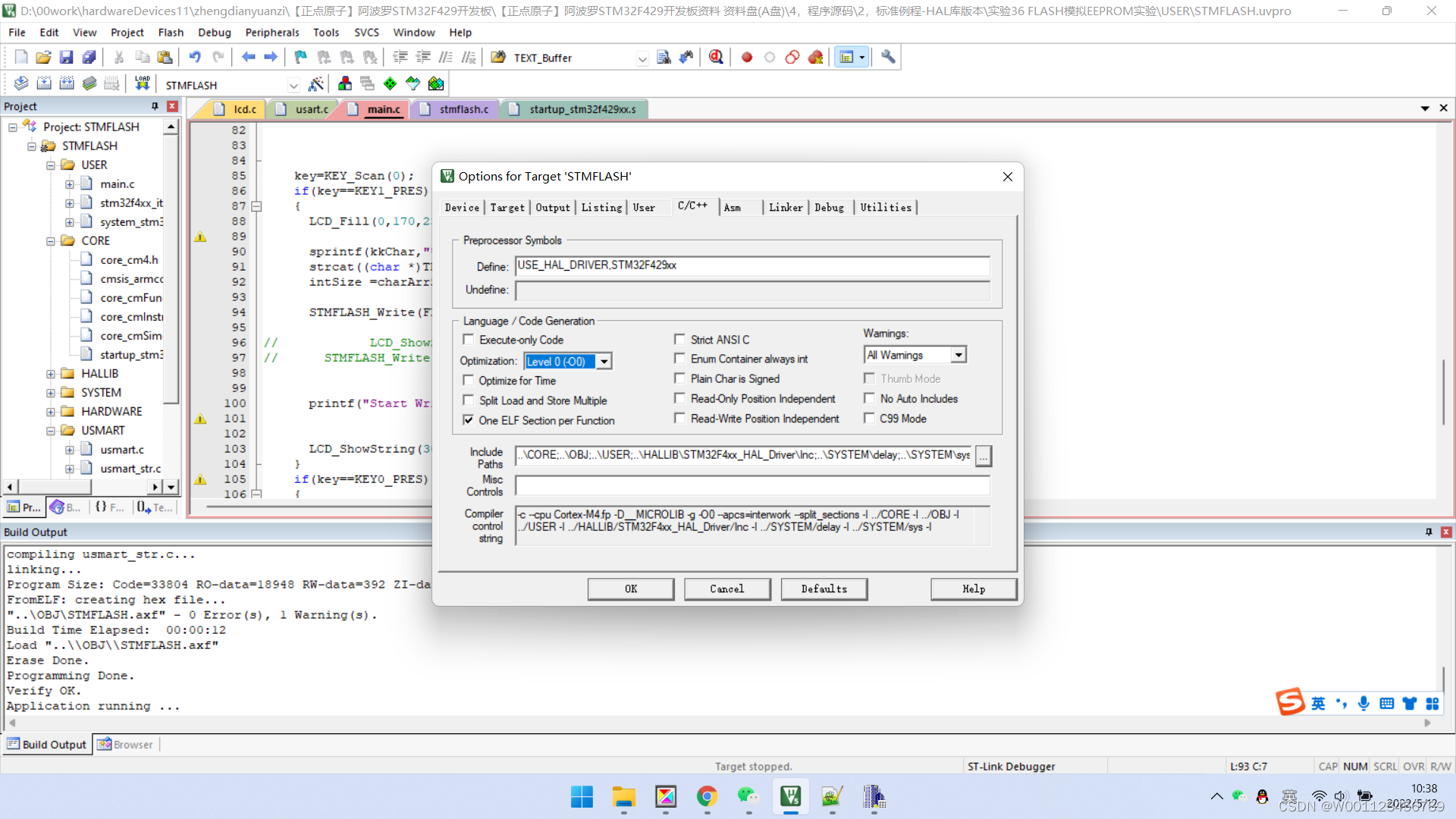Collapse the CORE folder in project tree

point(50,240)
